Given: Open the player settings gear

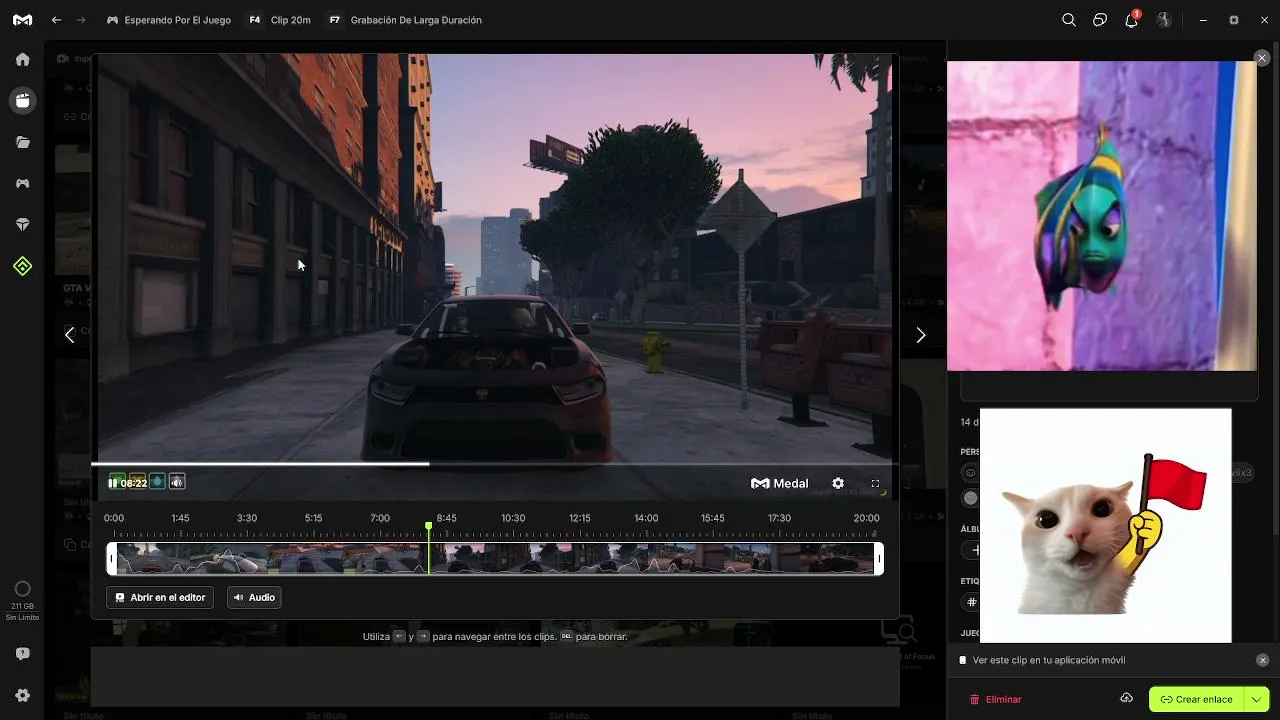Looking at the screenshot, I should coord(838,483).
